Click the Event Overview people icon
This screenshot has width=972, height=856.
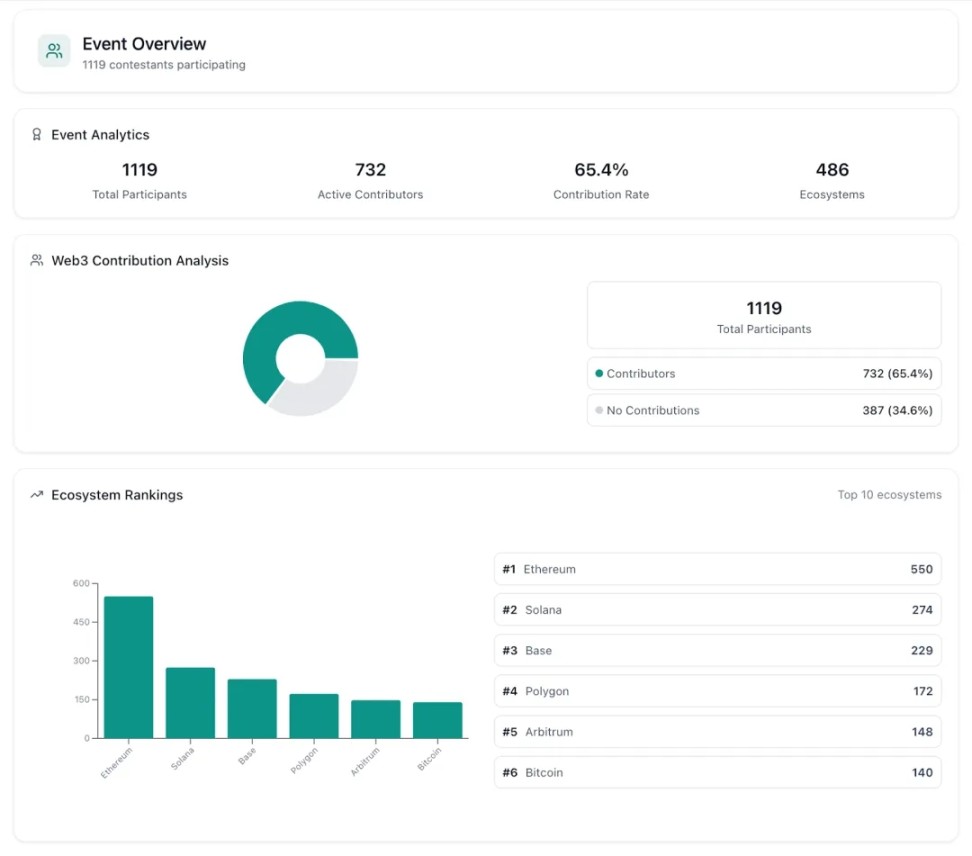54,51
